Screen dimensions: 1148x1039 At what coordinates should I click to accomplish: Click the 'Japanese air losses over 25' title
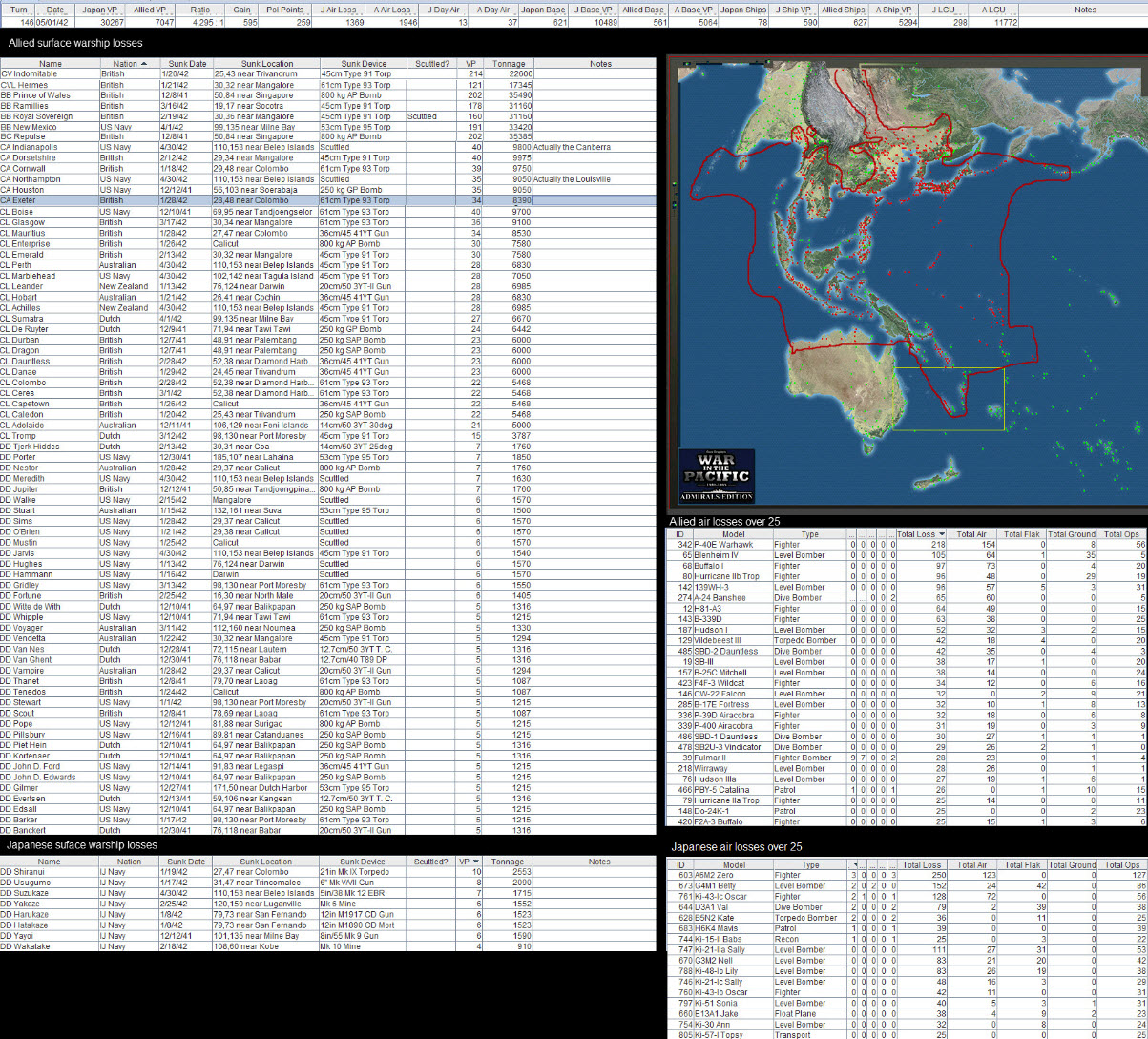pyautogui.click(x=737, y=847)
